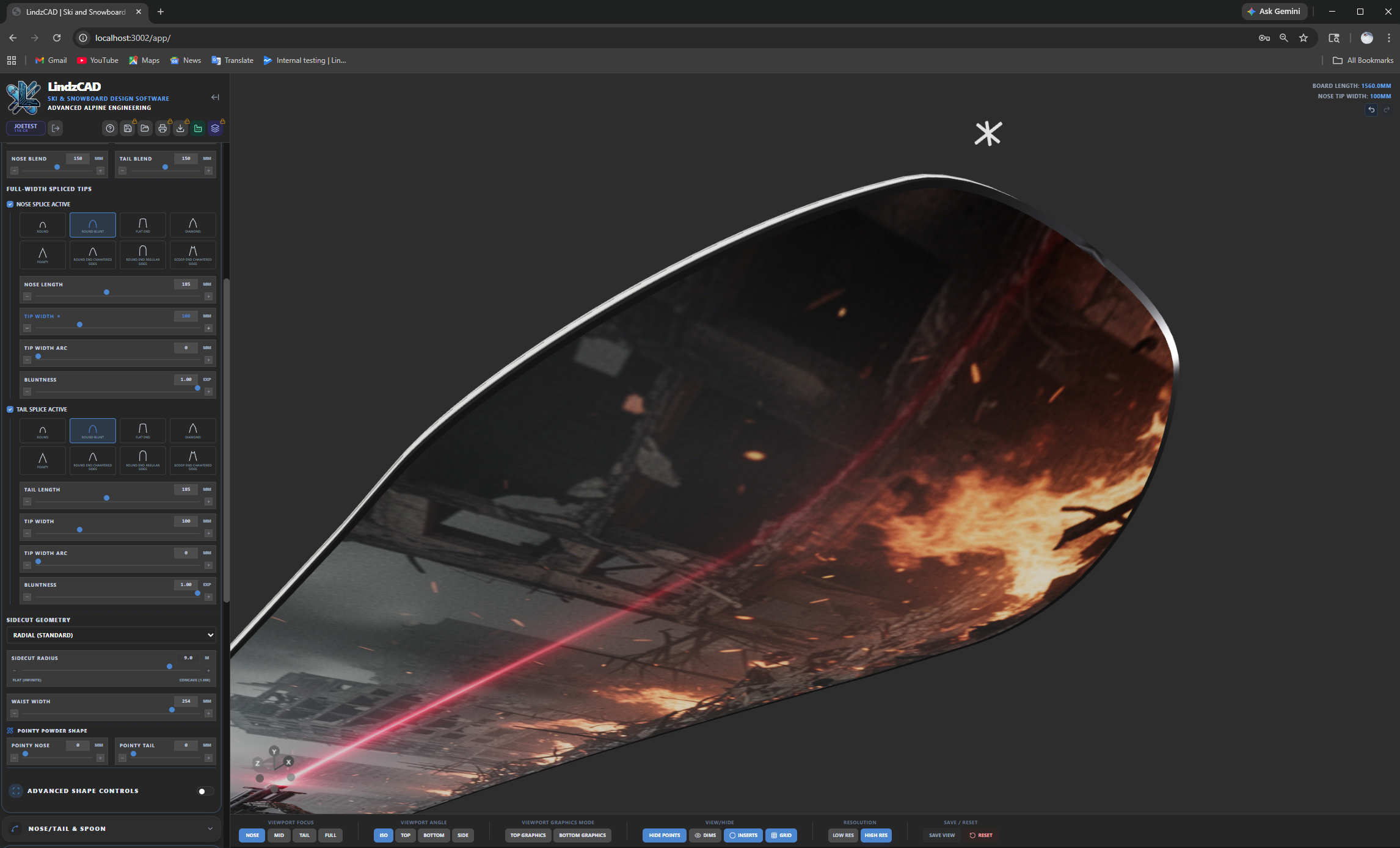1400x848 pixels.
Task: Click the green factory icon
Action: (198, 128)
